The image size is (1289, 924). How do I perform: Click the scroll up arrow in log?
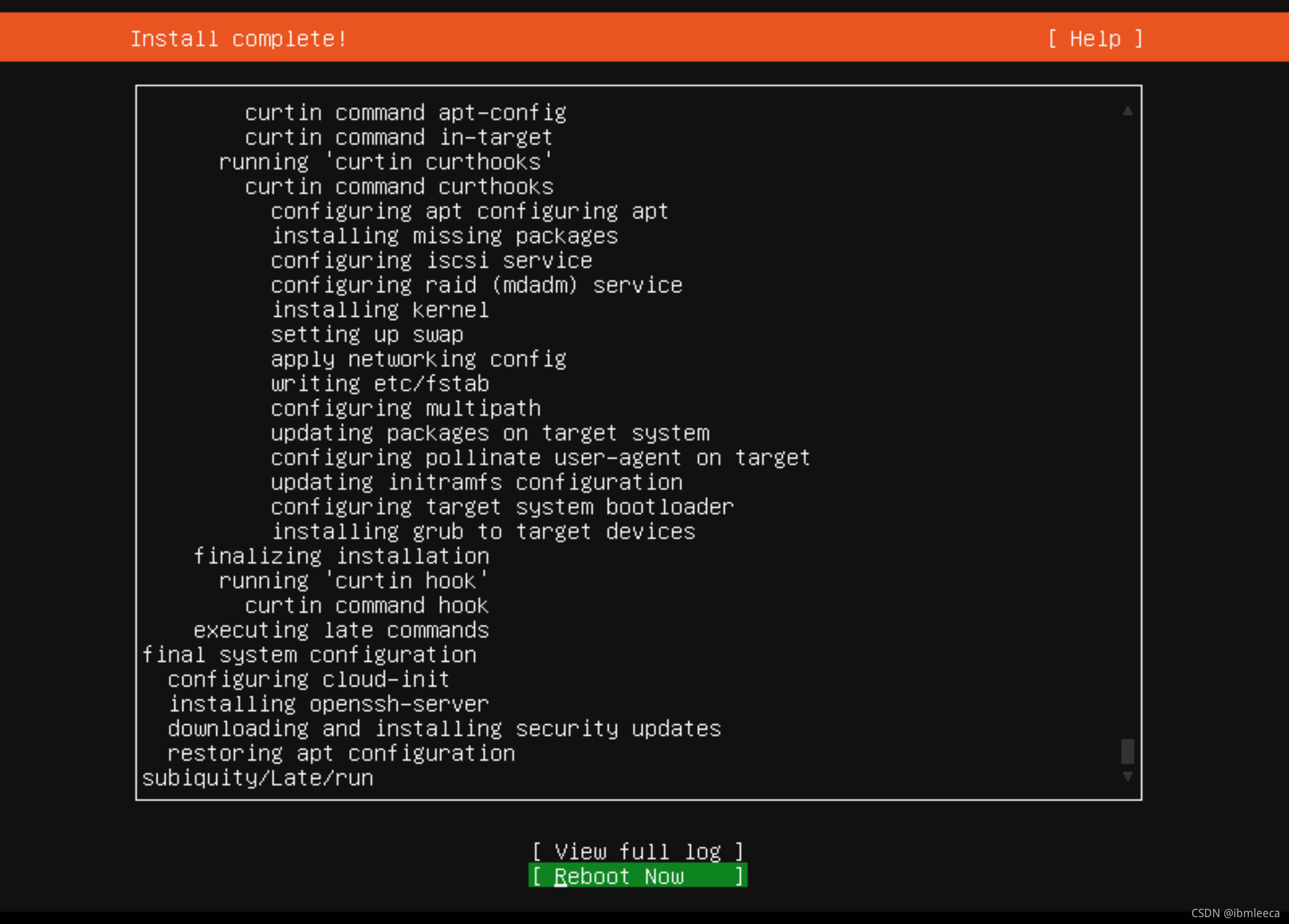pyautogui.click(x=1127, y=111)
